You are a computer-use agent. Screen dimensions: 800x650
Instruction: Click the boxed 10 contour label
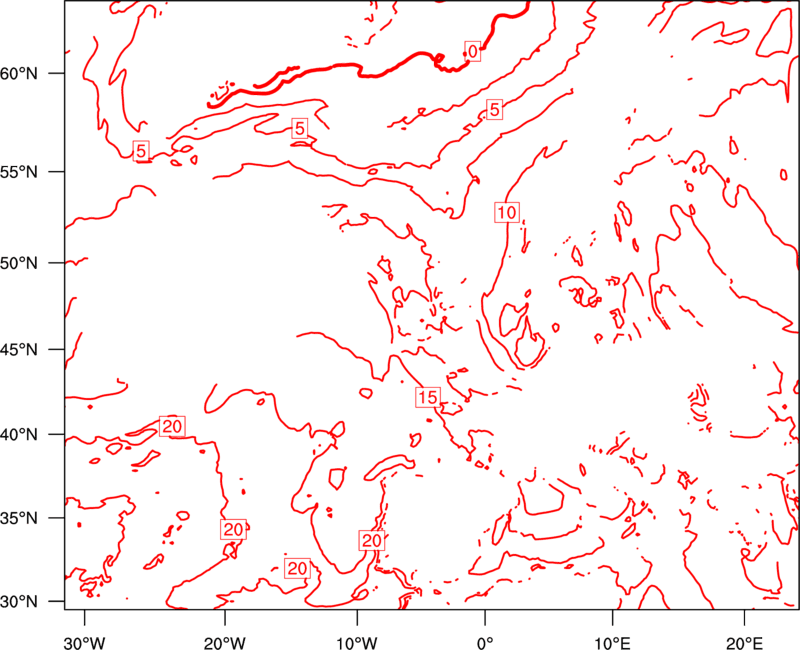click(507, 212)
